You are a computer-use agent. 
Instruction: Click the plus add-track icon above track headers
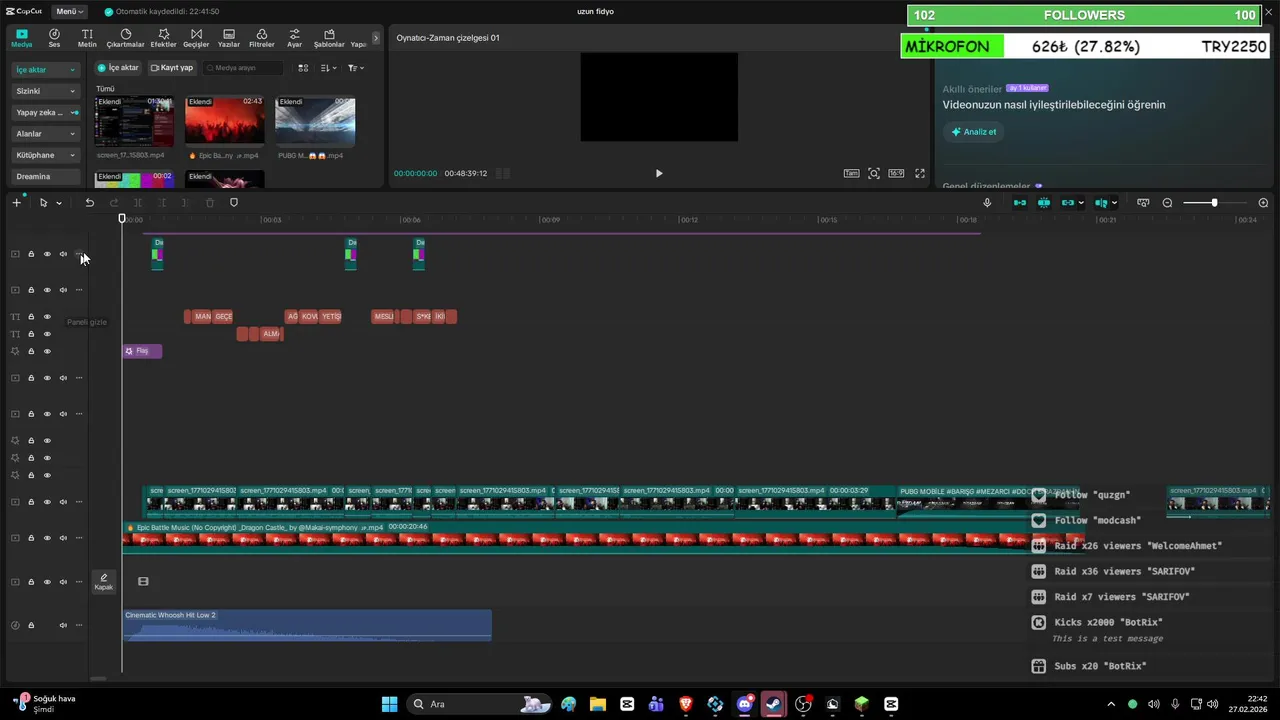(16, 203)
